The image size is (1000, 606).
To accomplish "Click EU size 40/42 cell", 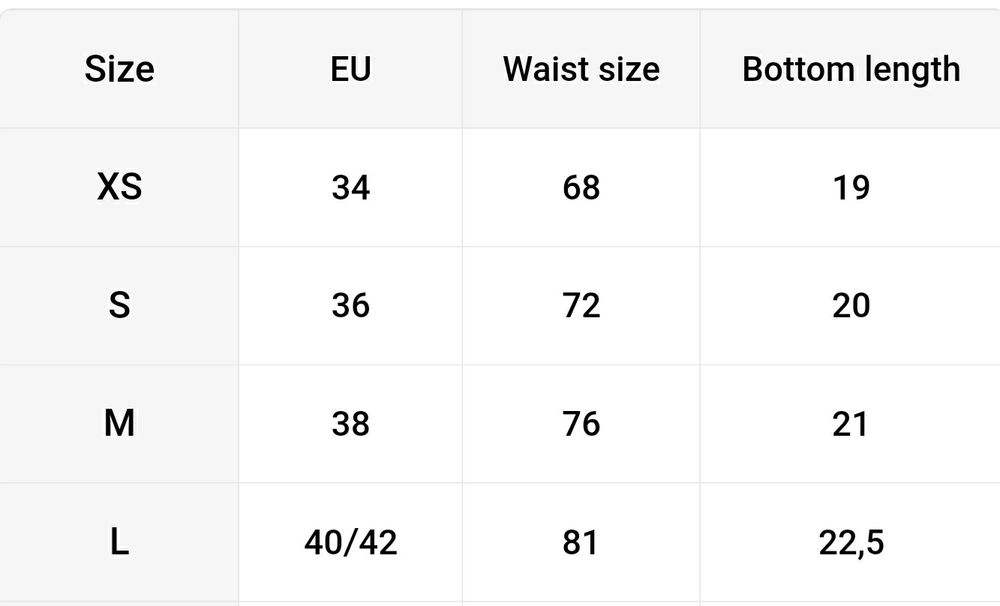I will (350, 543).
